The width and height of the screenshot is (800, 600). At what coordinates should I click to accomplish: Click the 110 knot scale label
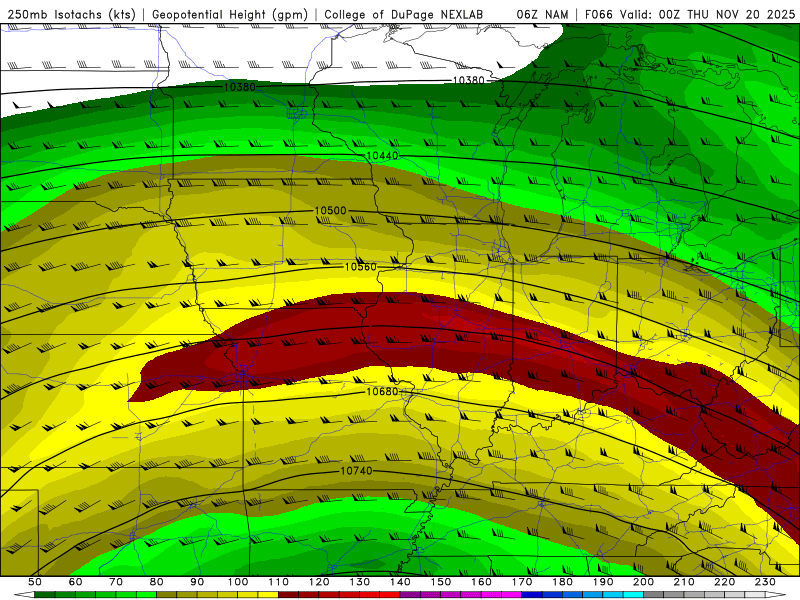coord(279,582)
